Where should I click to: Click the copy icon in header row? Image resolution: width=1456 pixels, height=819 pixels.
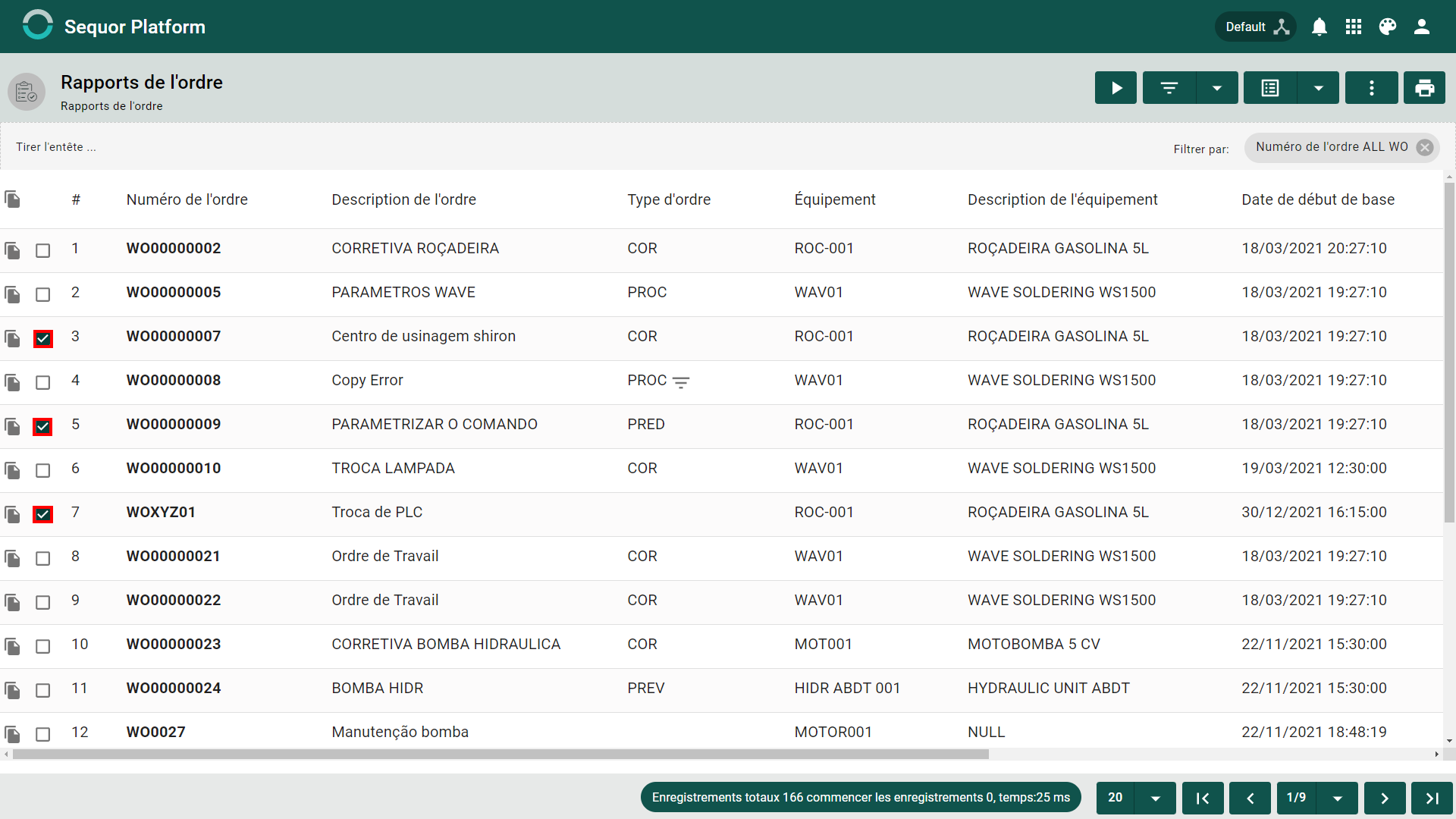(x=12, y=199)
